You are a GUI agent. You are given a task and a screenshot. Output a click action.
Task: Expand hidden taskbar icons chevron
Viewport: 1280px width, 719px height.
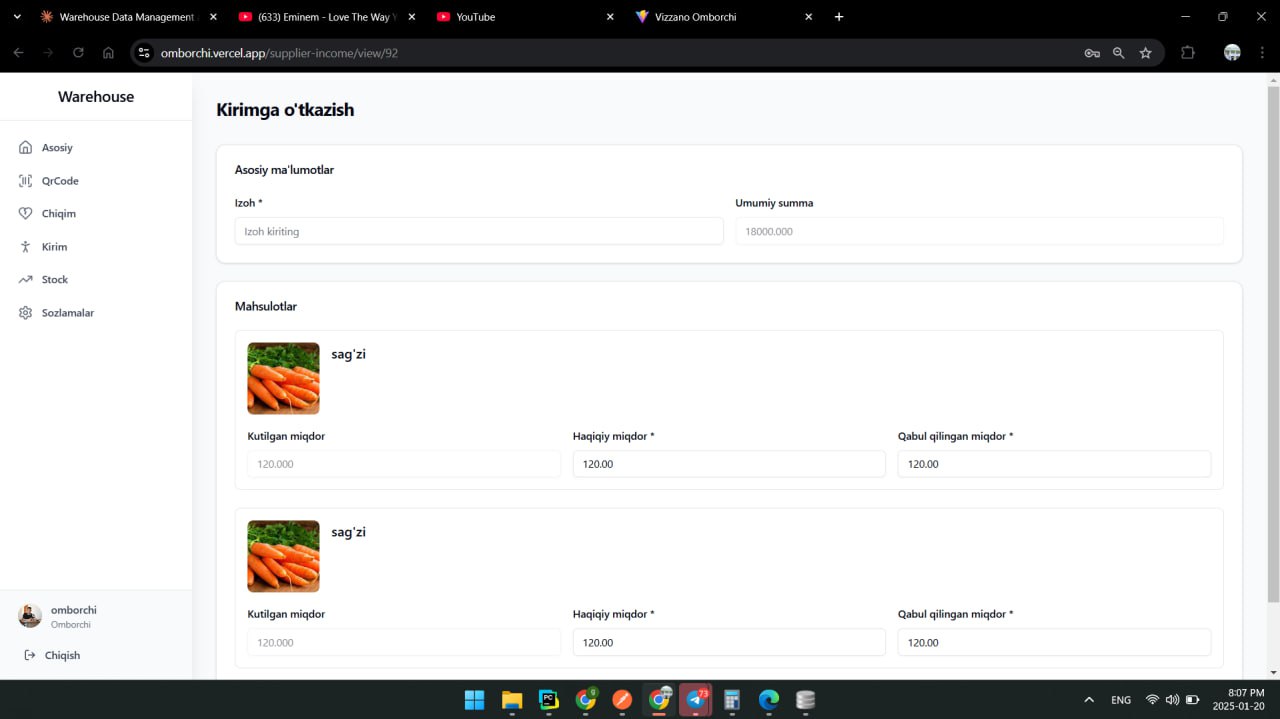point(1088,700)
